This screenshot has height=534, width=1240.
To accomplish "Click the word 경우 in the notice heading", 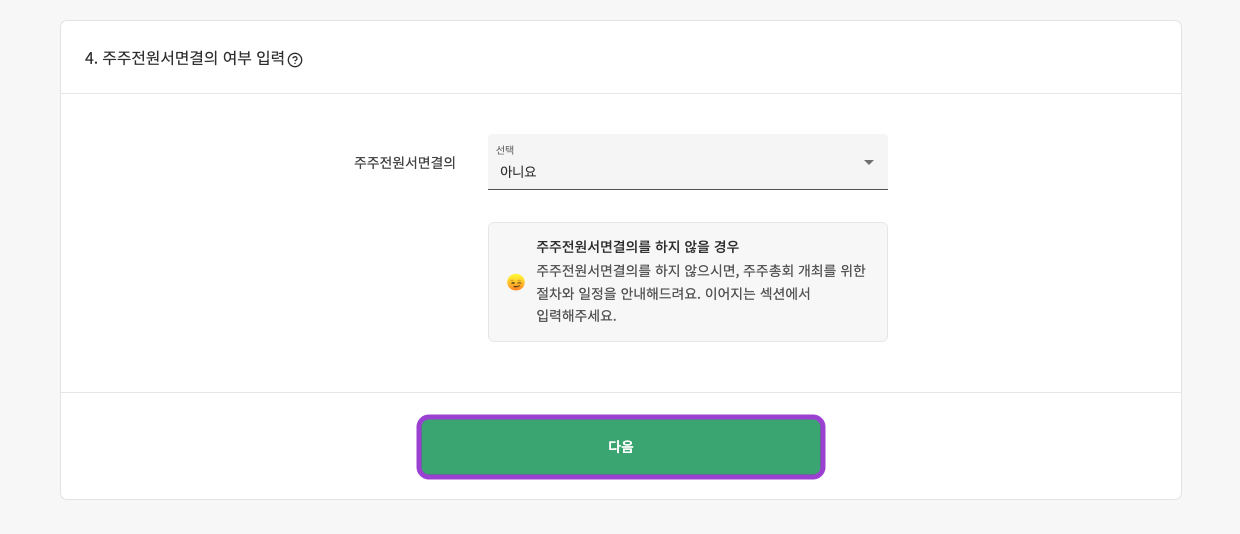I will [x=726, y=246].
